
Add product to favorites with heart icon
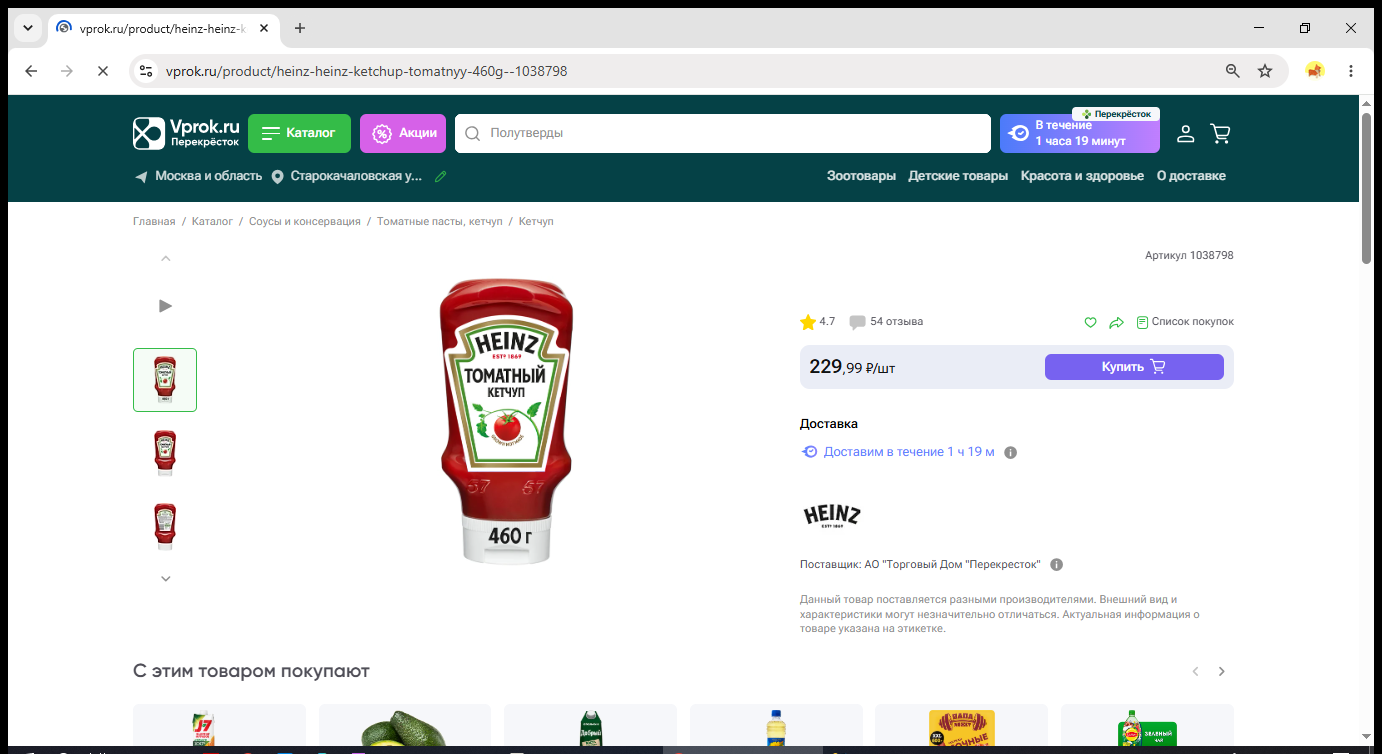click(1091, 322)
